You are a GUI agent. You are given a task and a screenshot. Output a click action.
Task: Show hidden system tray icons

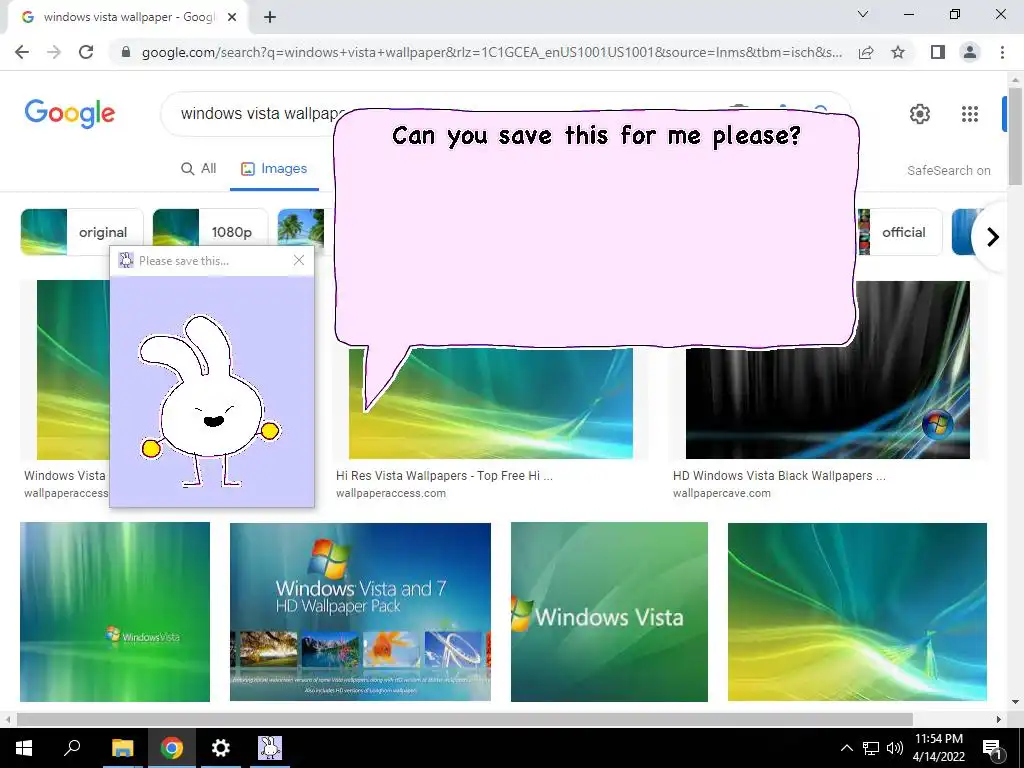click(846, 748)
